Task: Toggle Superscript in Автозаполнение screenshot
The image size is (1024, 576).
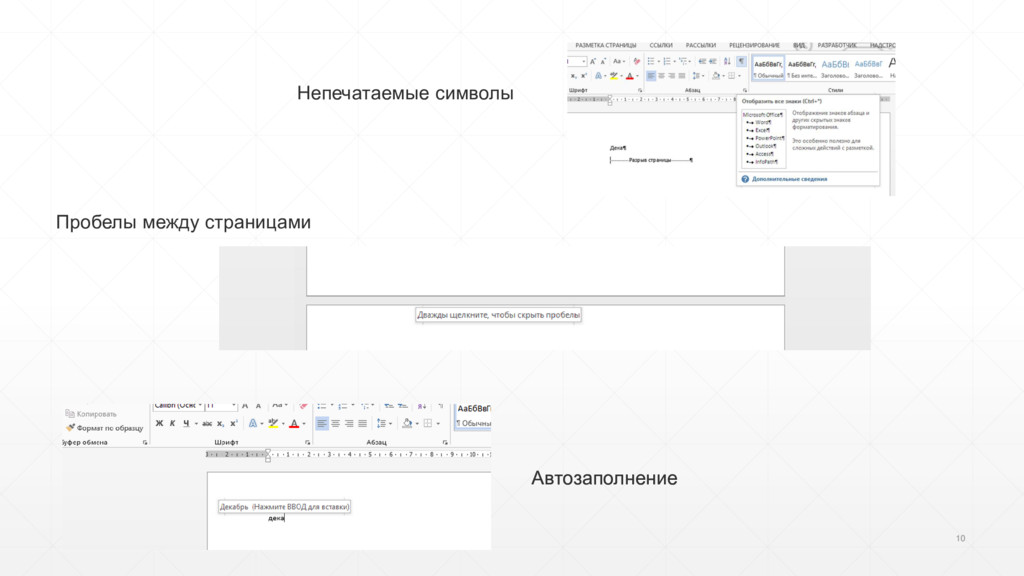Action: coord(234,423)
